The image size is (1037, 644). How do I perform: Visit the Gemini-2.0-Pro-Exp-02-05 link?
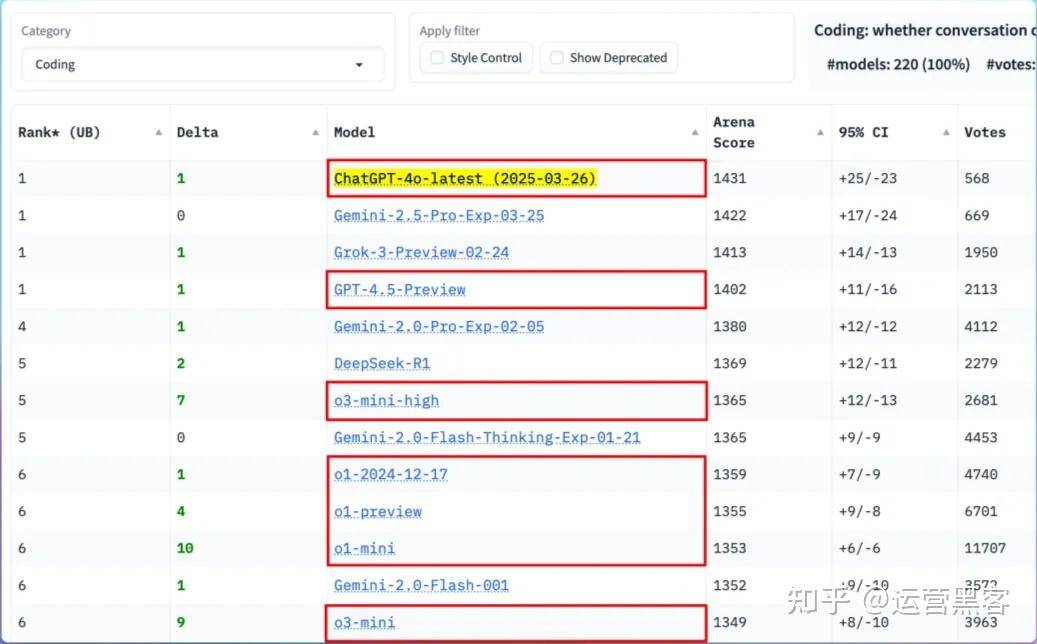pyautogui.click(x=439, y=327)
